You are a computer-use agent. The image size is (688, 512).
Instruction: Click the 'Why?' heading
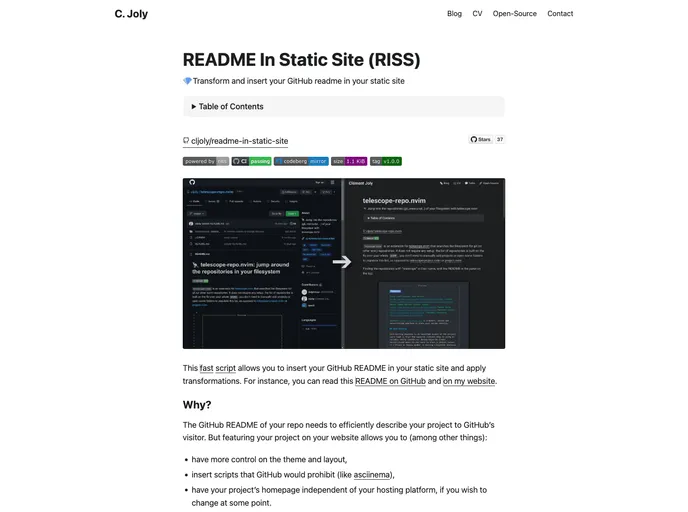(197, 405)
